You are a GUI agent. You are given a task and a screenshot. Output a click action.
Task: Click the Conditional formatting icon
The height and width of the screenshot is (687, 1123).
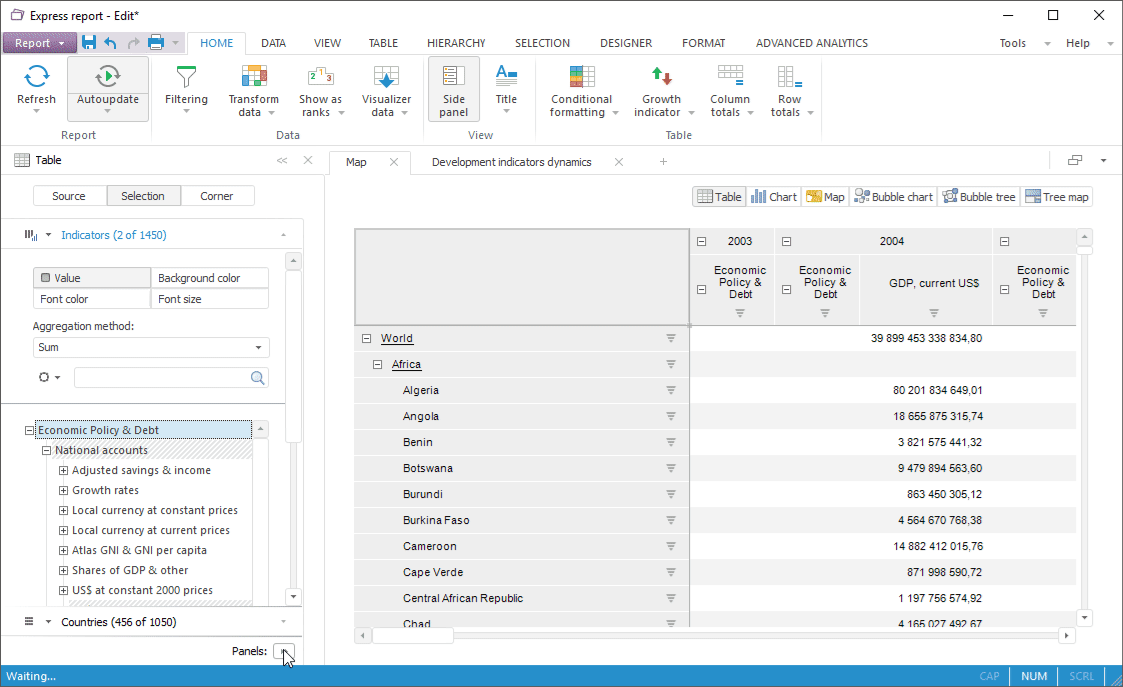[581, 78]
